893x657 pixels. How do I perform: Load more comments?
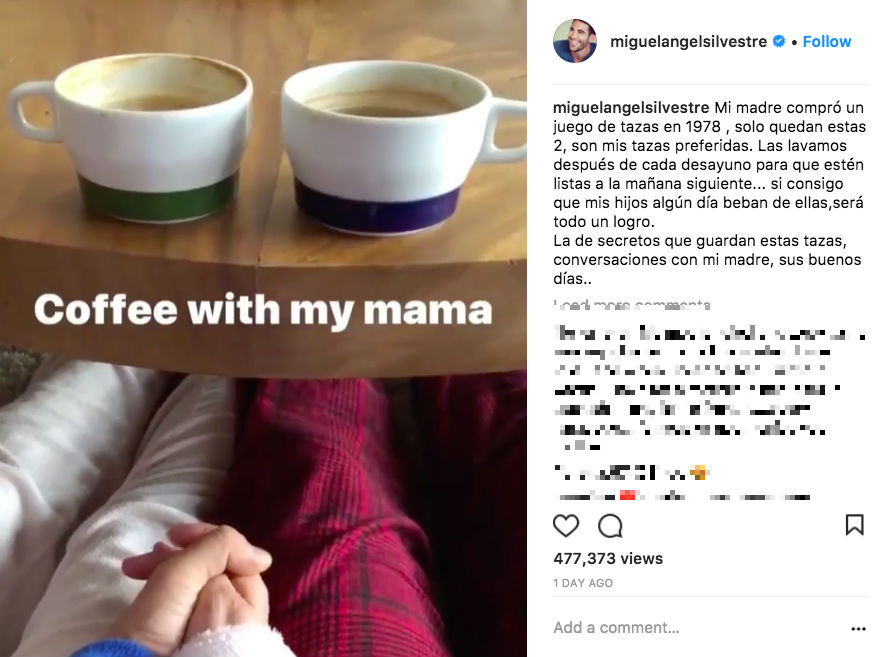pyautogui.click(x=632, y=305)
